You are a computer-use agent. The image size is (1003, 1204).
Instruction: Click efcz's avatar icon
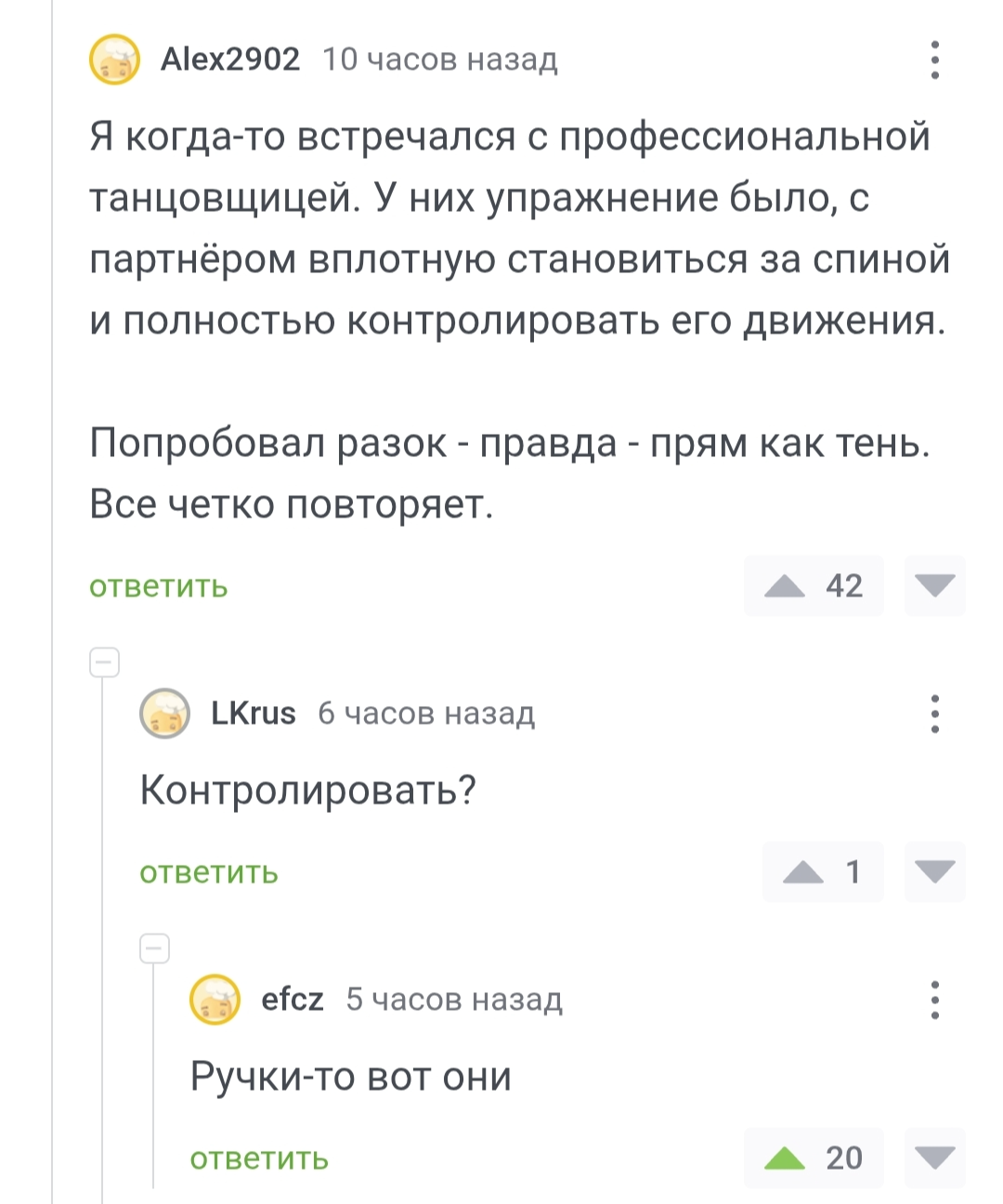(x=215, y=1000)
